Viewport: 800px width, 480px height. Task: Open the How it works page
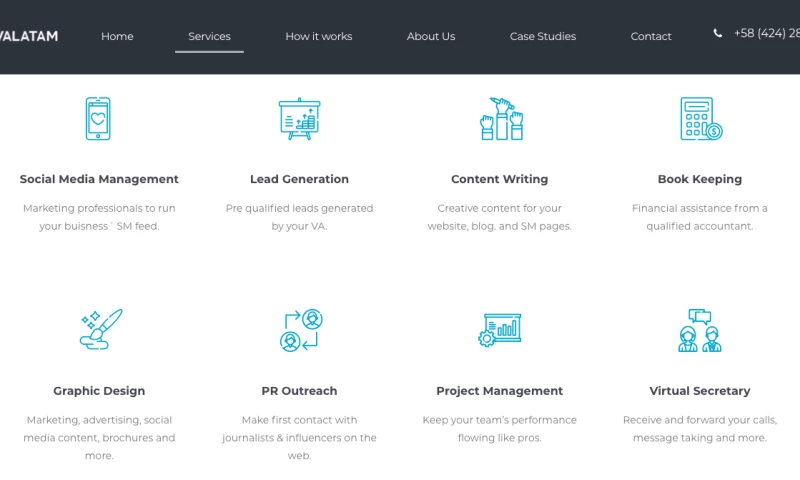pos(319,36)
